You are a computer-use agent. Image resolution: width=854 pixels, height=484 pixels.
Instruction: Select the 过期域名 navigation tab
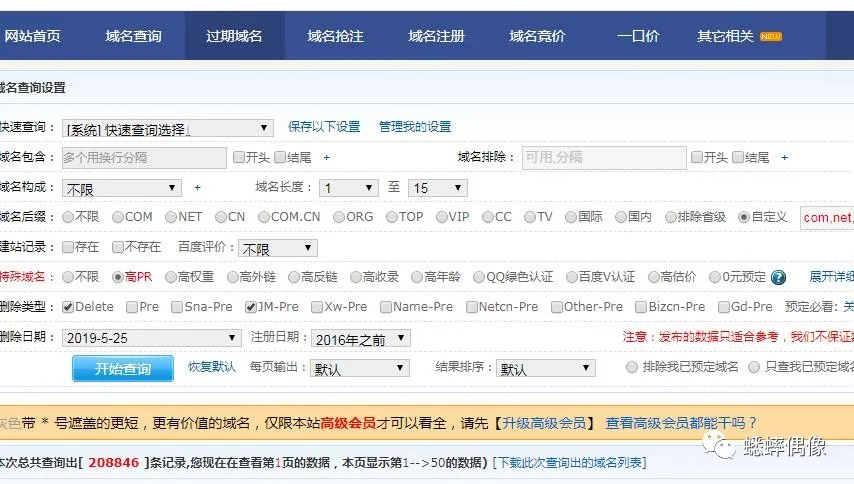234,36
